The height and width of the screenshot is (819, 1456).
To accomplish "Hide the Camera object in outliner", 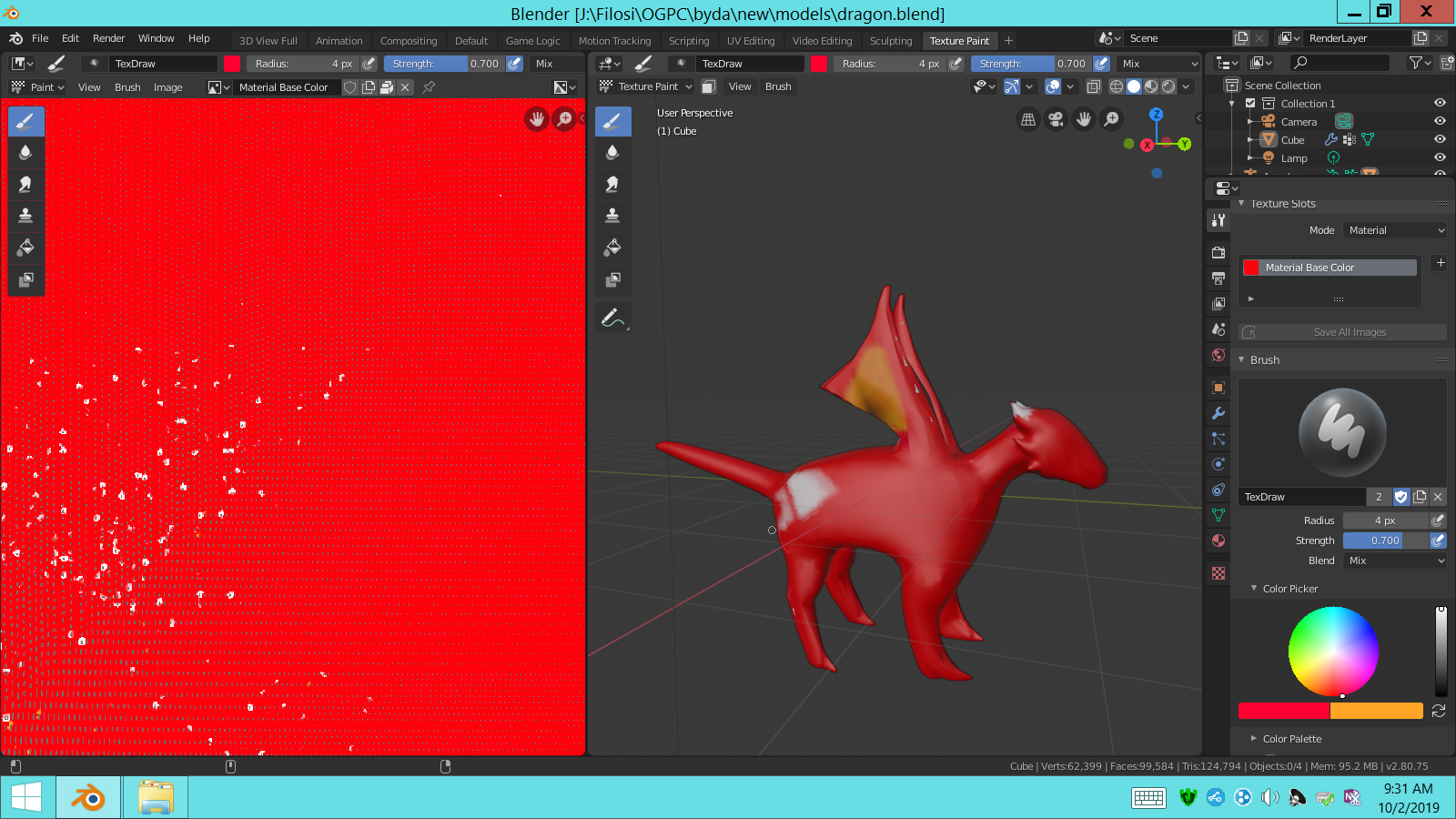I will click(x=1440, y=121).
